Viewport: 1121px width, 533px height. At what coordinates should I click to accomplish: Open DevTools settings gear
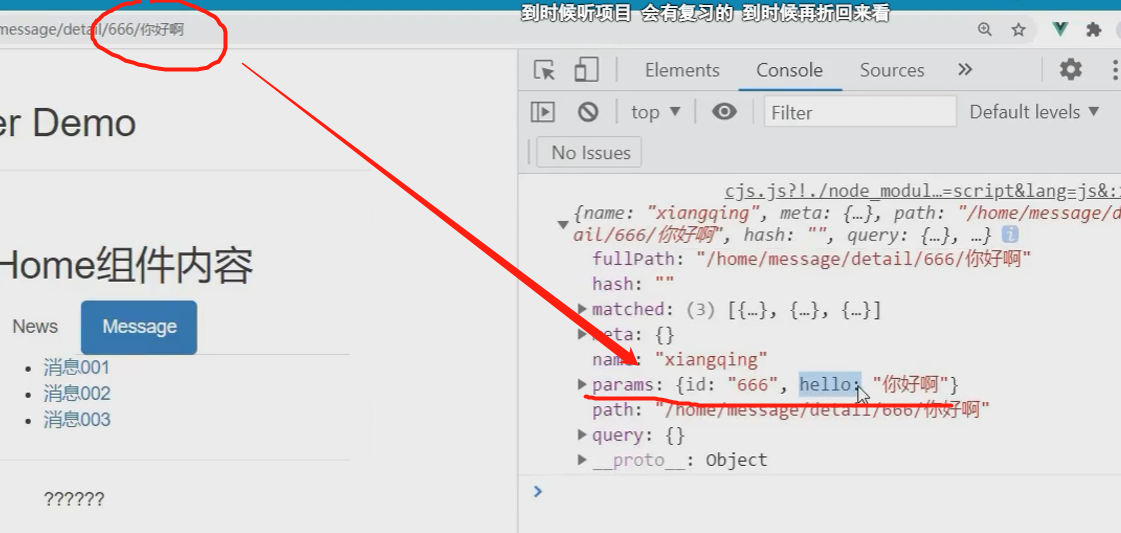[x=1070, y=69]
